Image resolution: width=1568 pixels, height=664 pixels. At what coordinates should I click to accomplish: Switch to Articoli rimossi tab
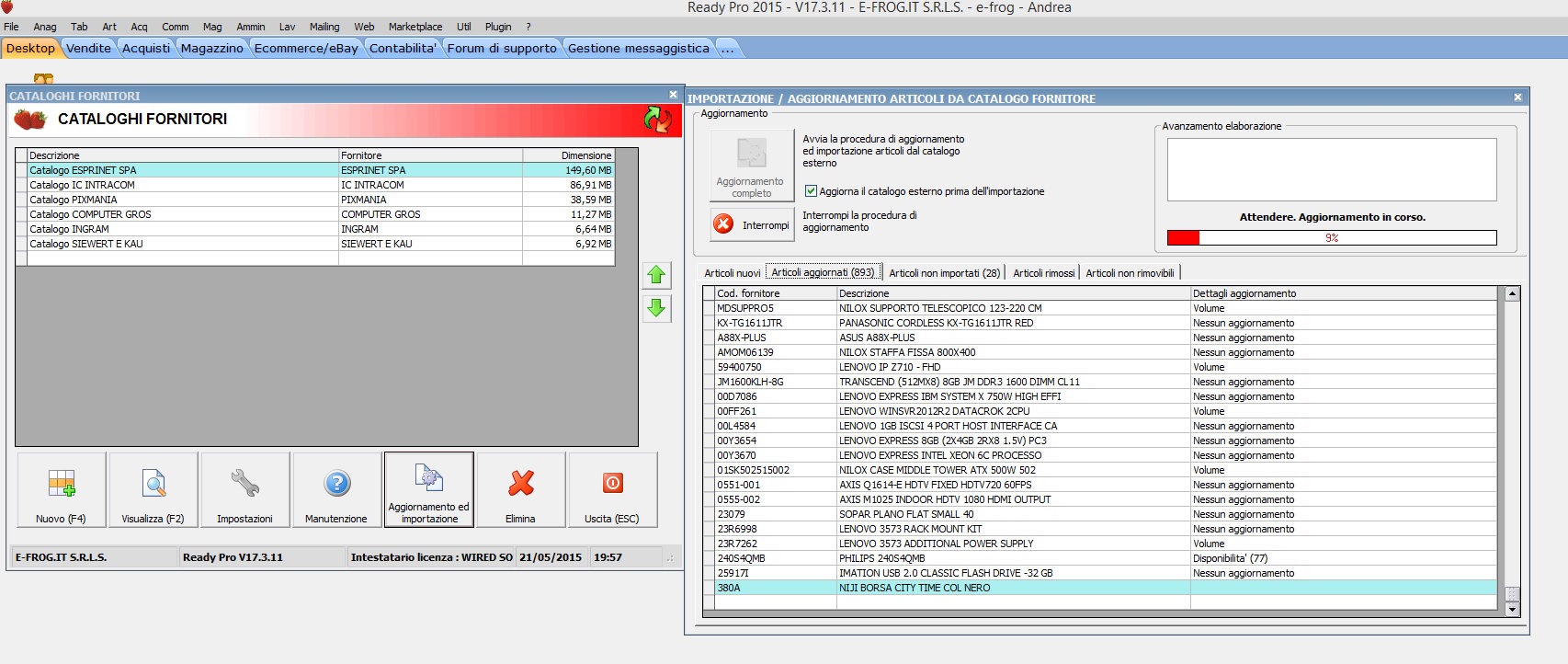click(1043, 273)
